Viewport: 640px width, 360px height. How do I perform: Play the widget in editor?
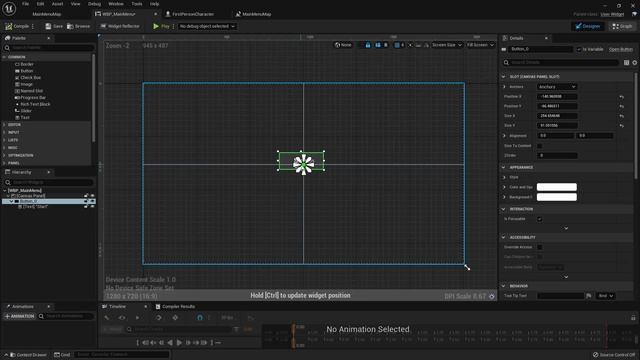(161, 26)
